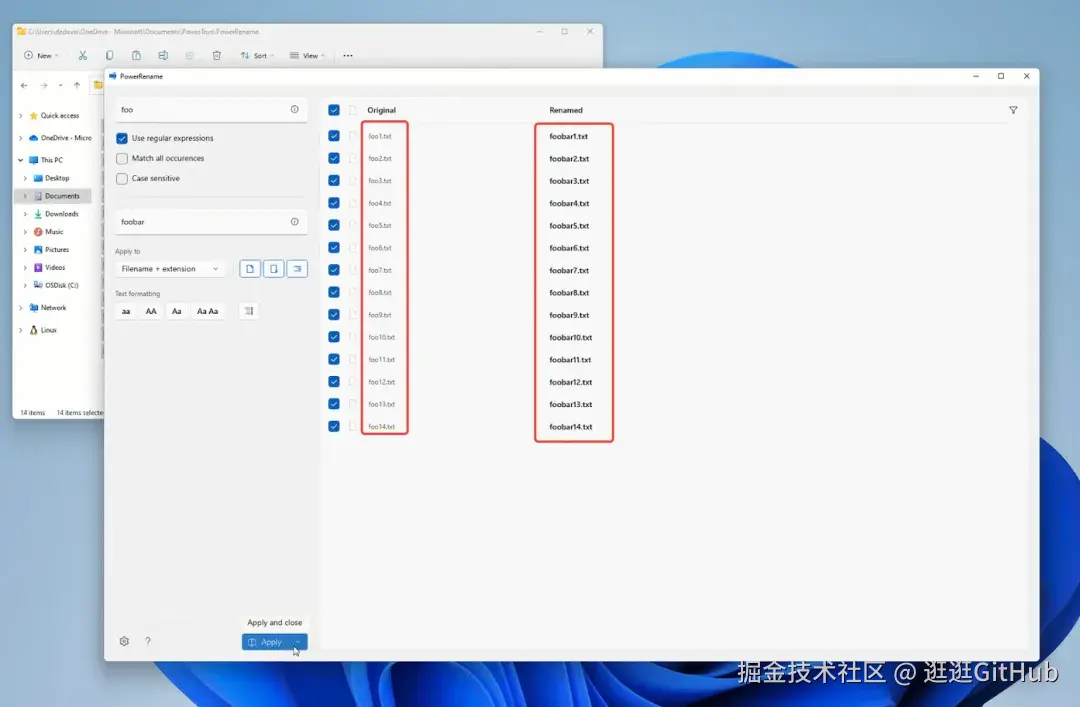Click the replace field containing foobar
1080x707 pixels.
pos(211,222)
